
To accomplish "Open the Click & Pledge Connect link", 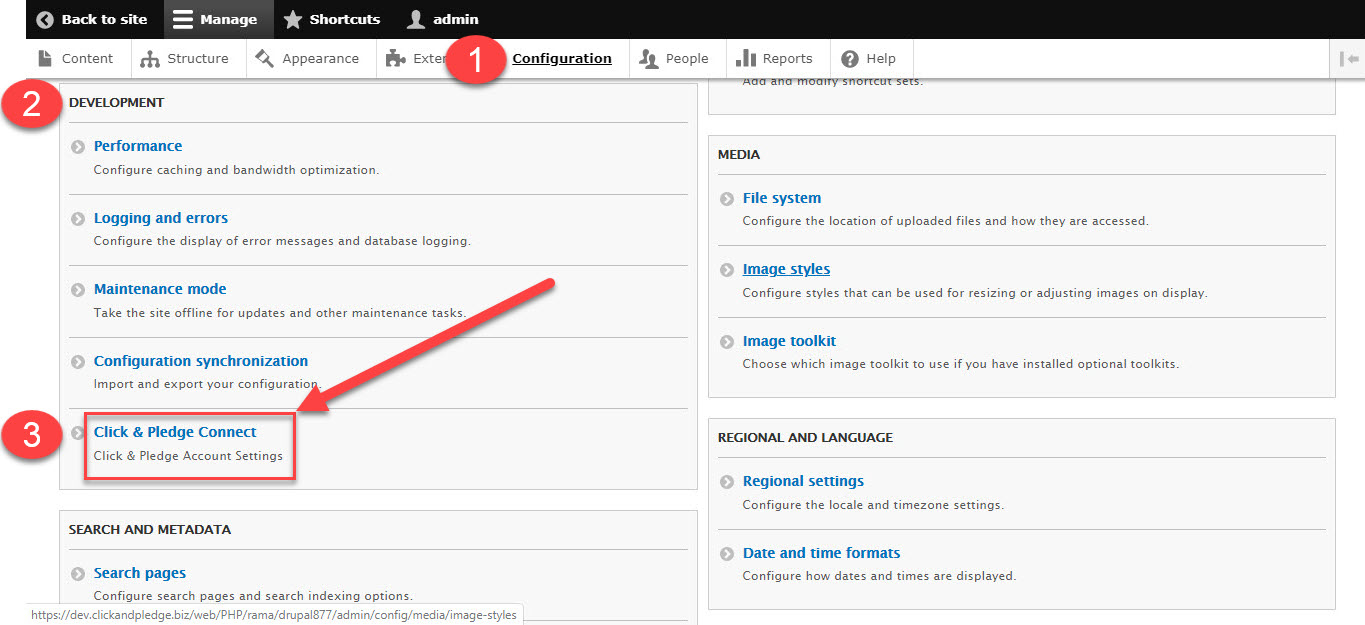I will pos(175,432).
